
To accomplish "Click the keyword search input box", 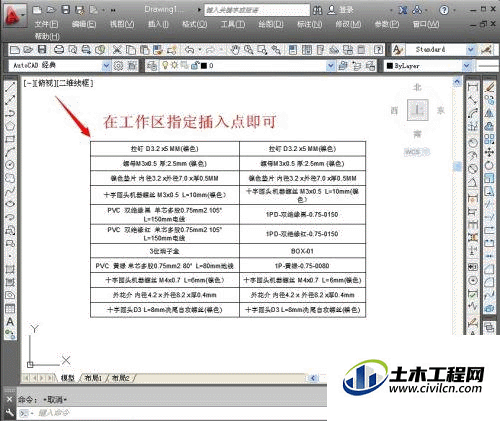I will click(257, 10).
